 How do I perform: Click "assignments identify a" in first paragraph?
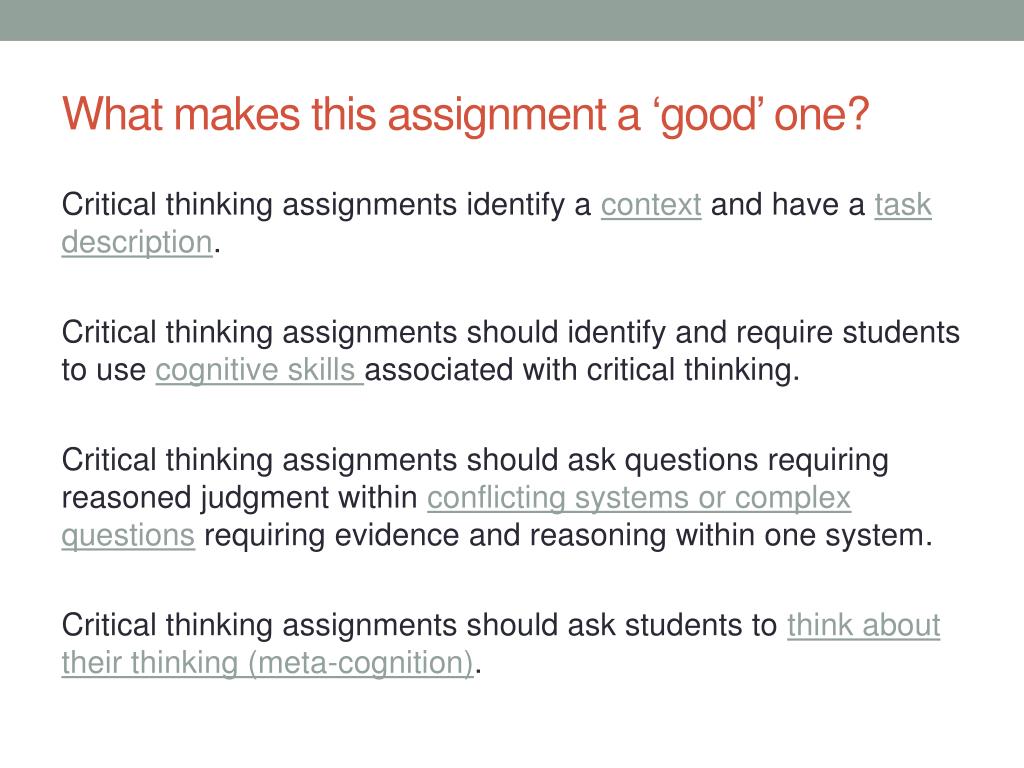[x=436, y=205]
